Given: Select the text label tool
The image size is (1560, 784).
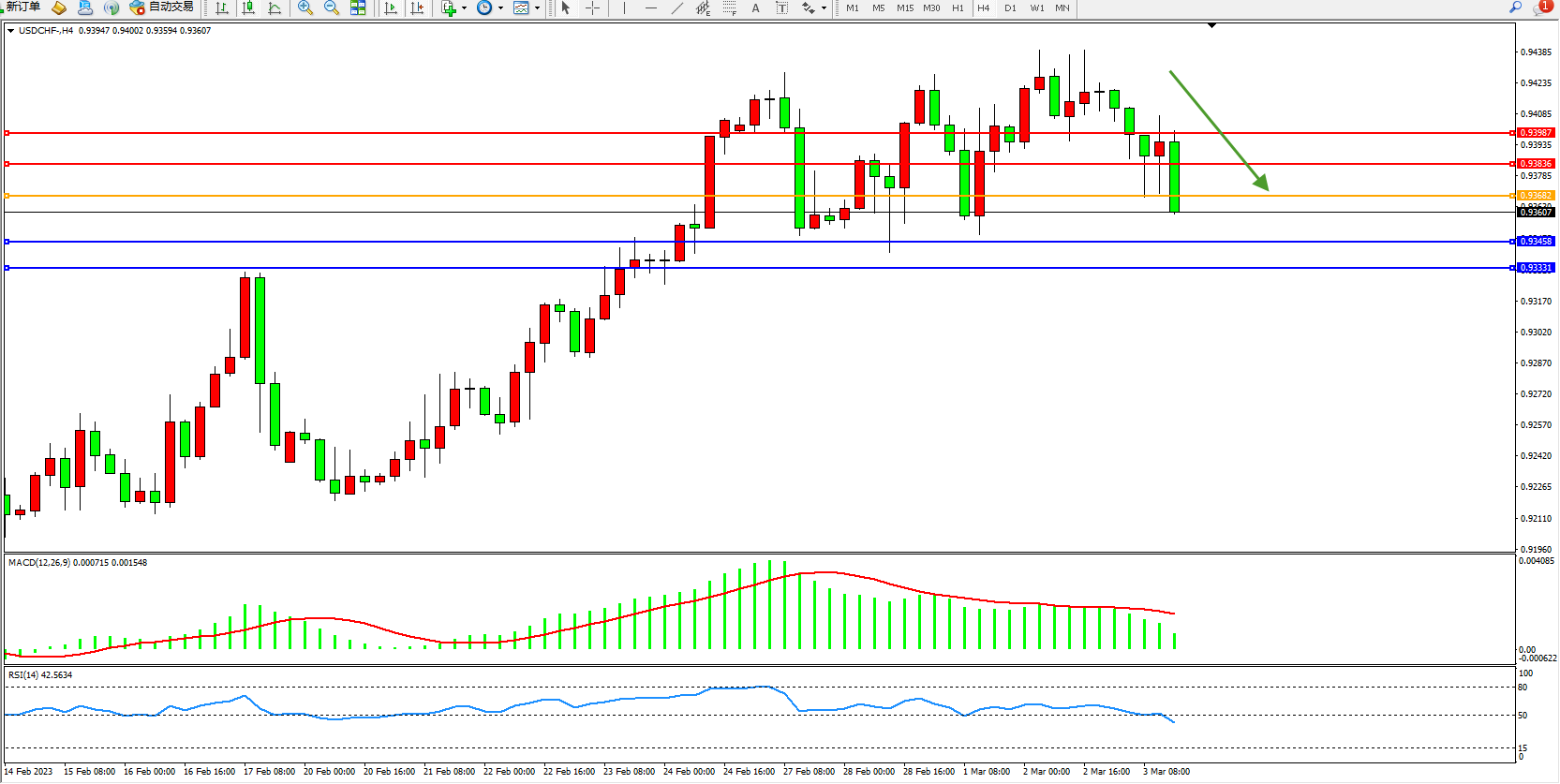Looking at the screenshot, I should (x=756, y=7).
